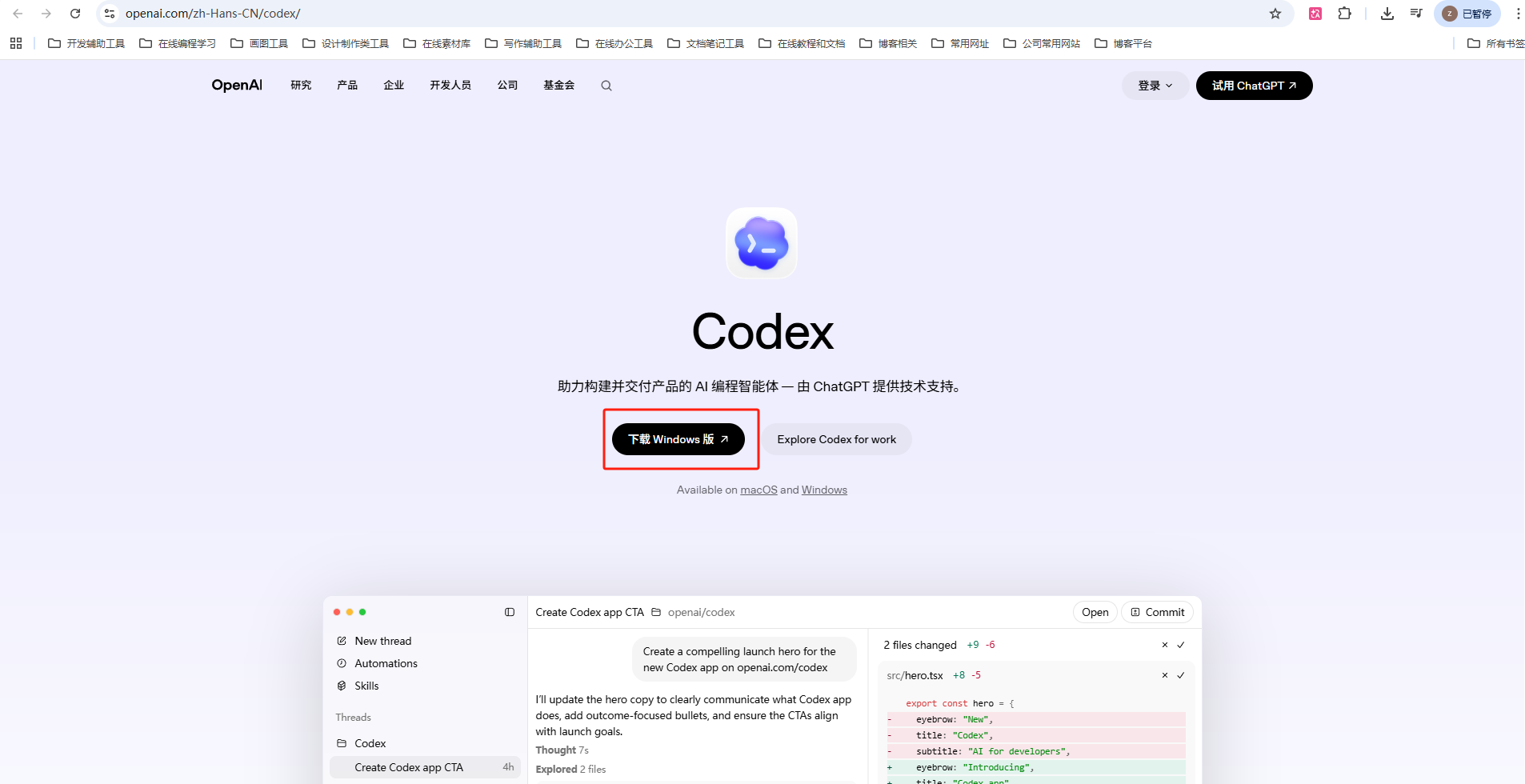The image size is (1525, 784).
Task: Click the profile avatar showing 已暂停
Action: pos(1467,14)
